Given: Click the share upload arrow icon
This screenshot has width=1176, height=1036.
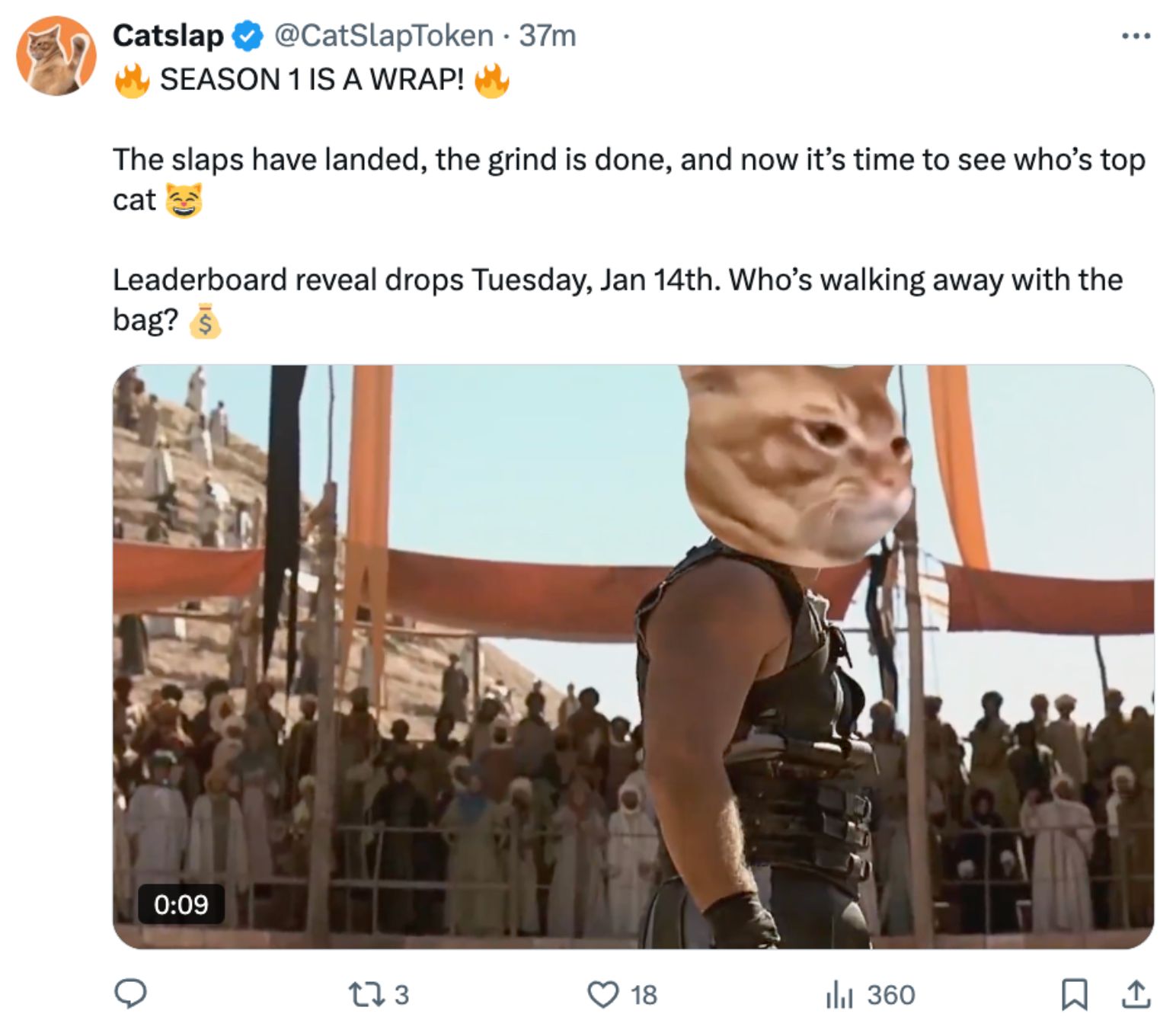Looking at the screenshot, I should 1136,994.
